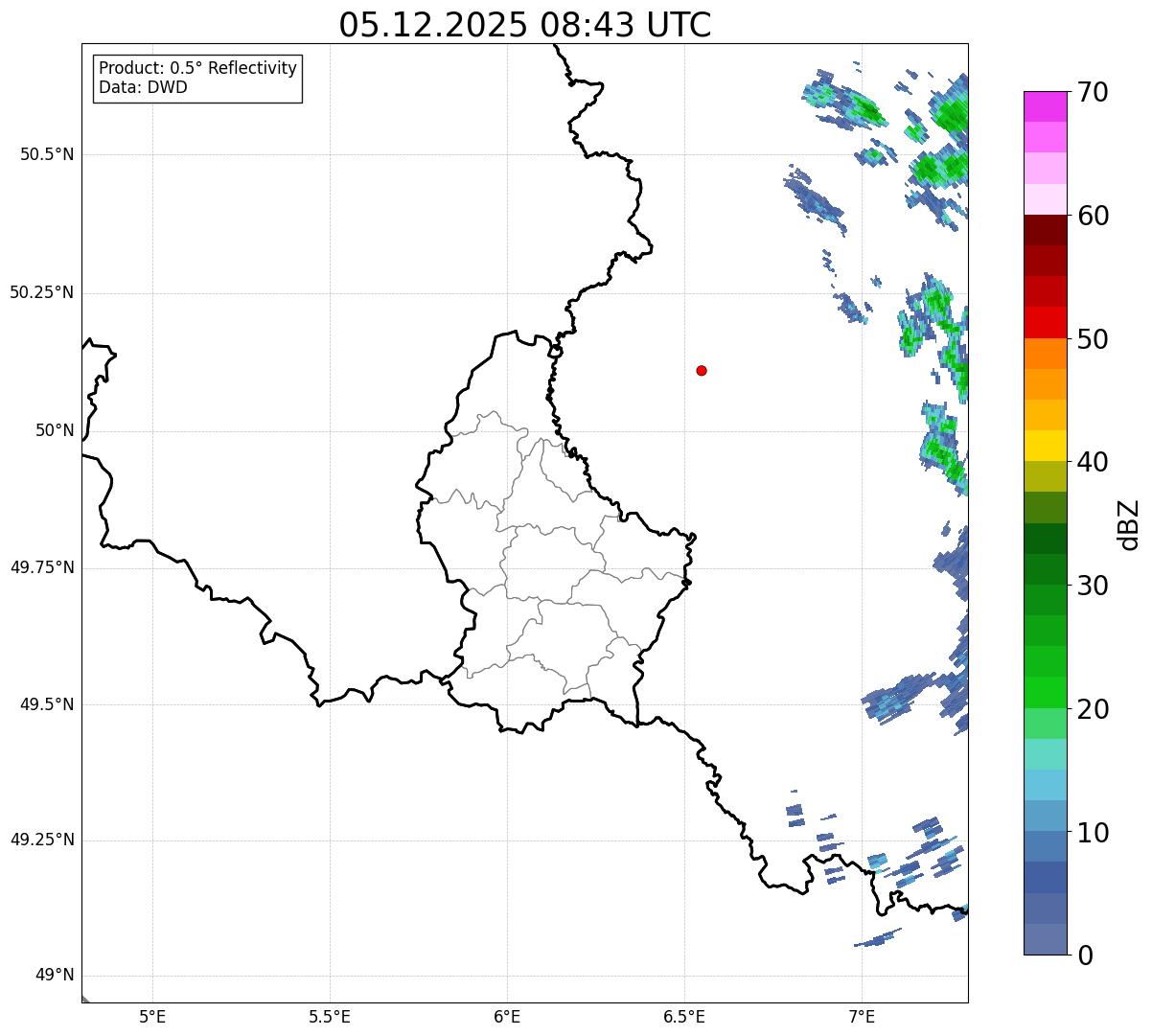Click the "Data: DWD" label

tap(143, 87)
